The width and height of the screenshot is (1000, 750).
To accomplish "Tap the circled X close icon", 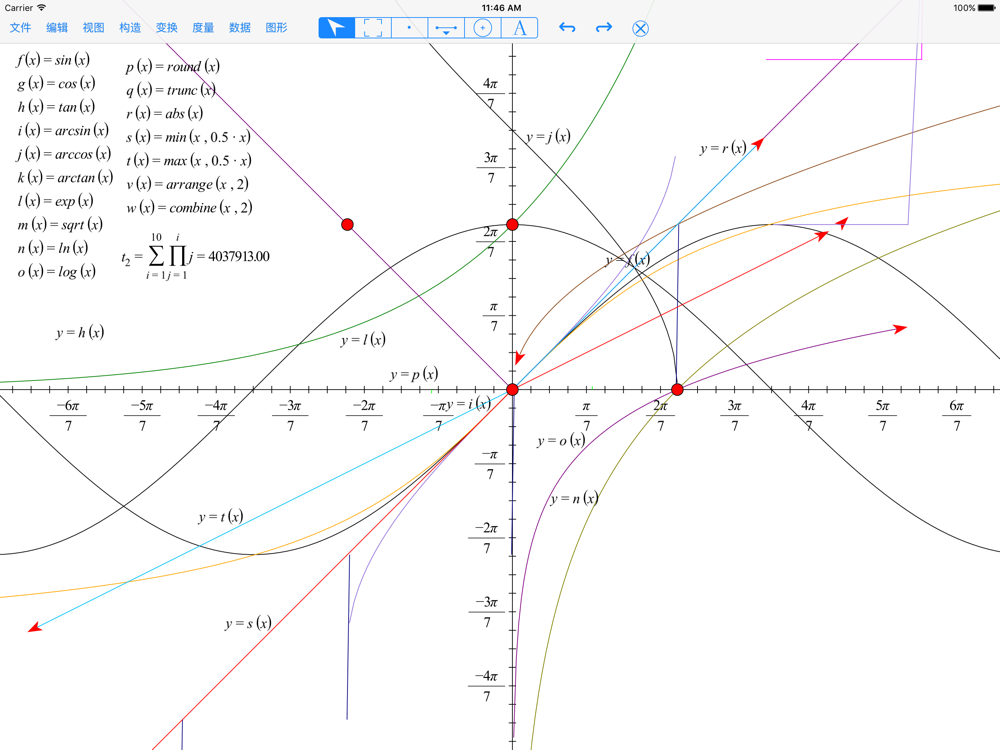I will pos(641,28).
